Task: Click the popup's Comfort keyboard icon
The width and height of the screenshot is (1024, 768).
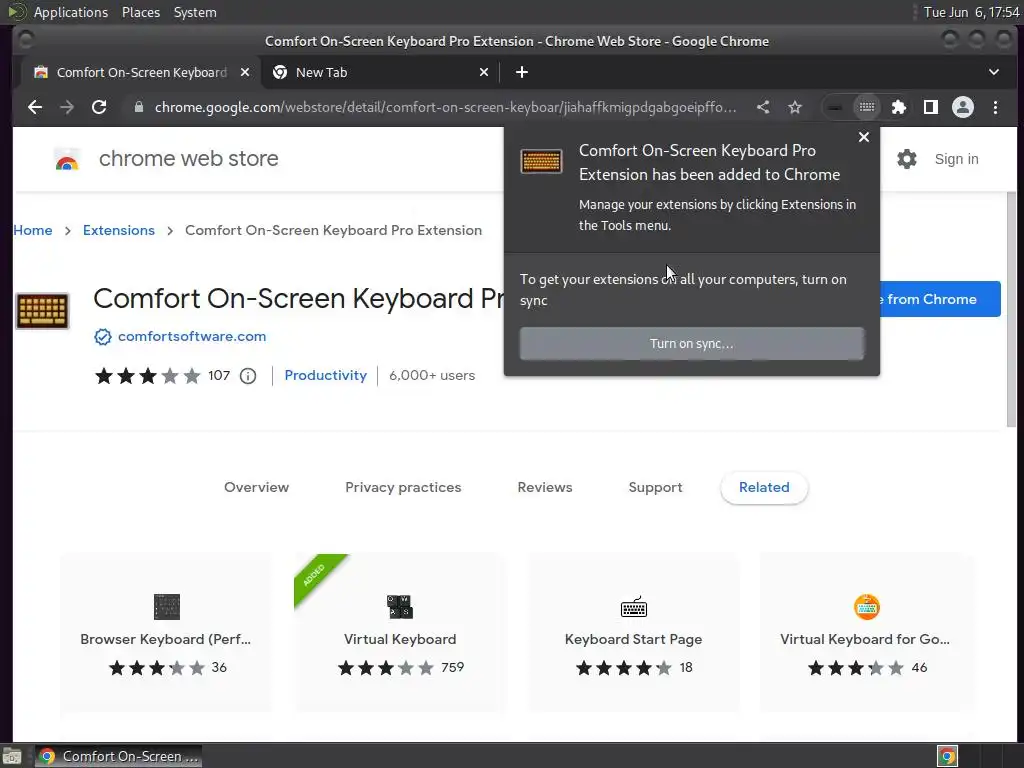Action: point(541,161)
